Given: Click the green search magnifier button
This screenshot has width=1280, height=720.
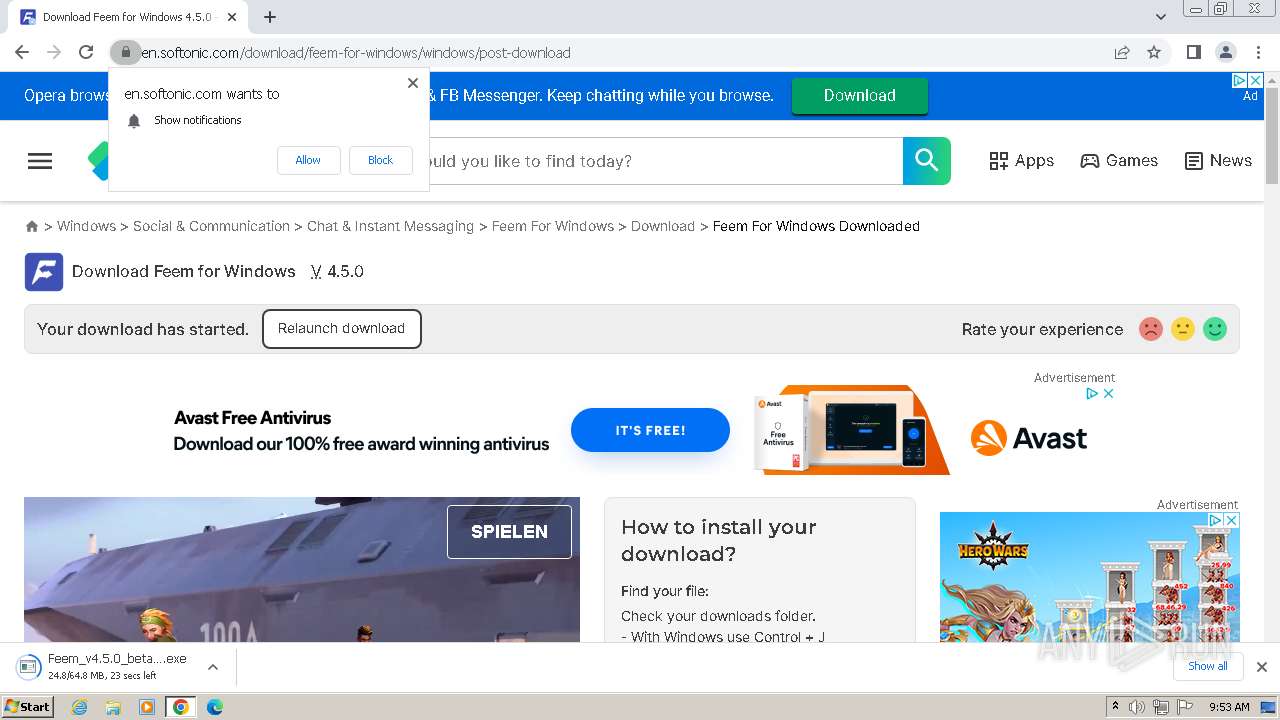Looking at the screenshot, I should [927, 161].
